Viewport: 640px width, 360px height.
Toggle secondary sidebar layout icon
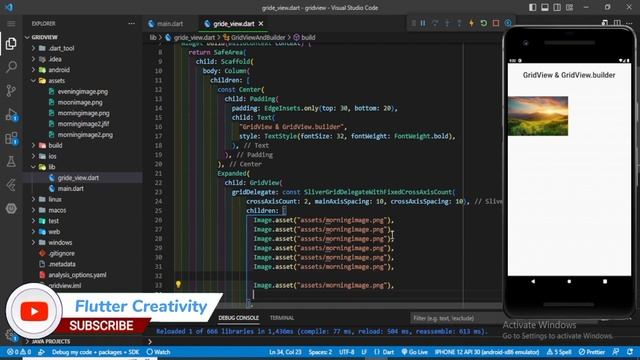point(557,7)
